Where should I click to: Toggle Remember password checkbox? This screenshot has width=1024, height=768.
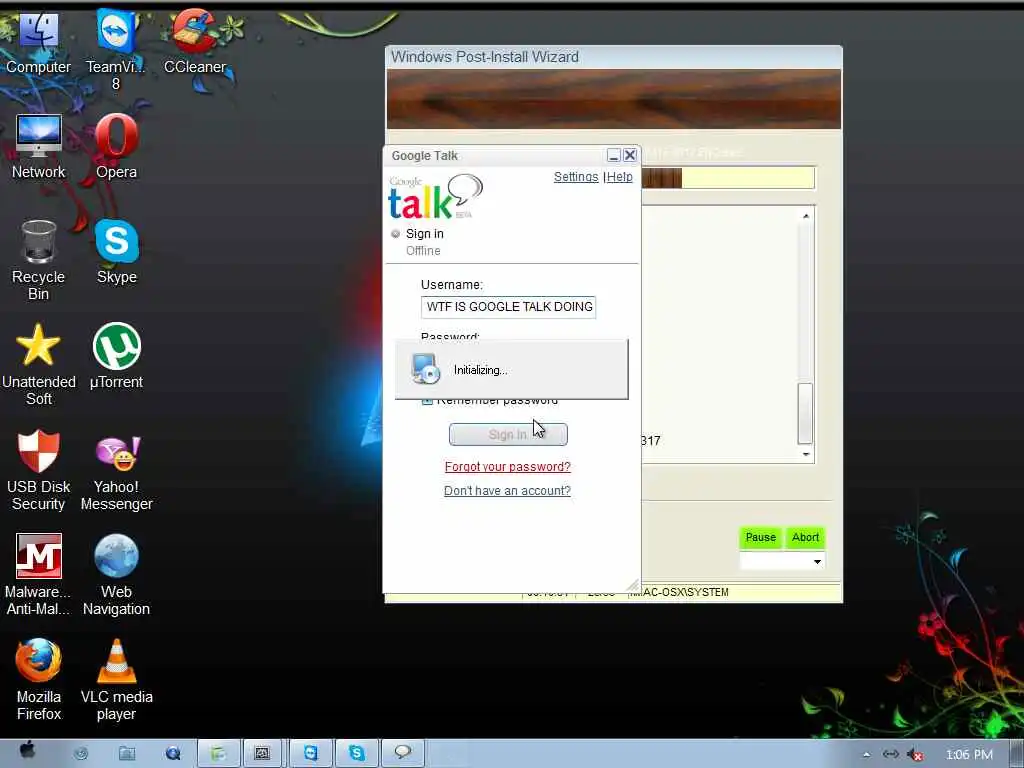click(x=427, y=400)
